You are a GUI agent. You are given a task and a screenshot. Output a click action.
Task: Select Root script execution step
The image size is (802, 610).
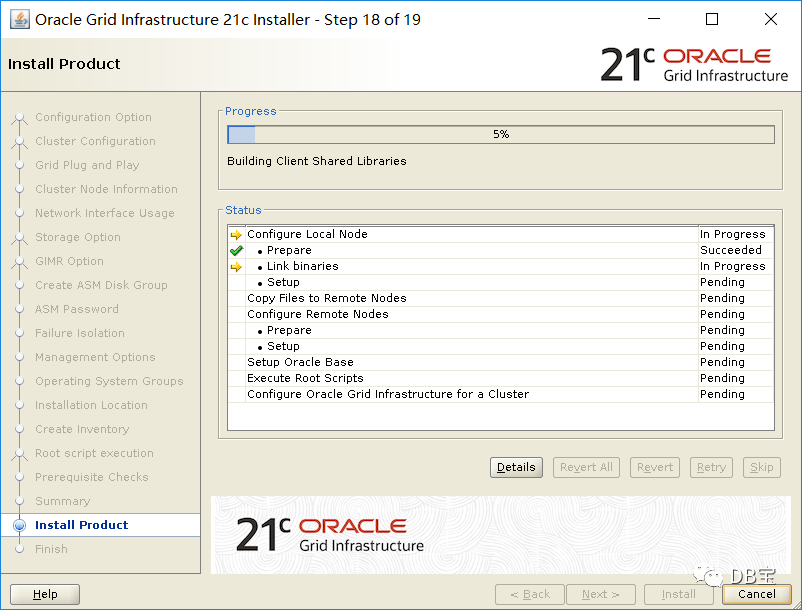(94, 454)
